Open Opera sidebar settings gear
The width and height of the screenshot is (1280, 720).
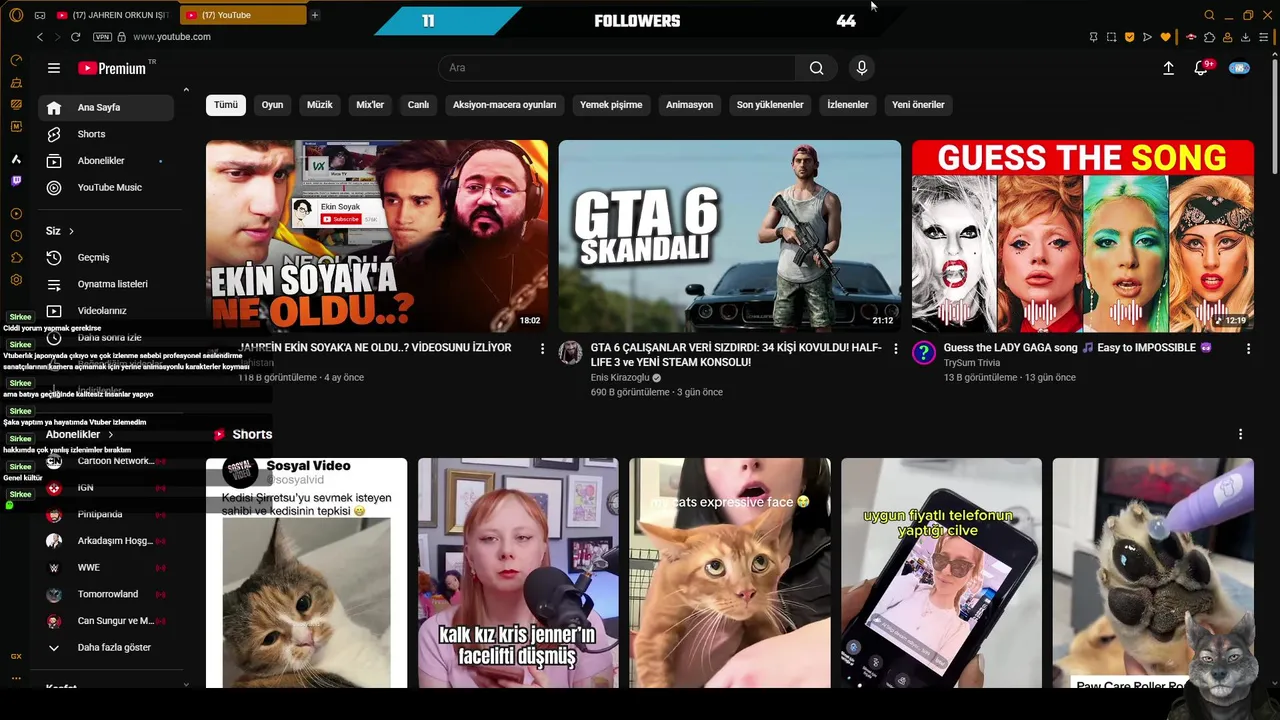(x=16, y=282)
